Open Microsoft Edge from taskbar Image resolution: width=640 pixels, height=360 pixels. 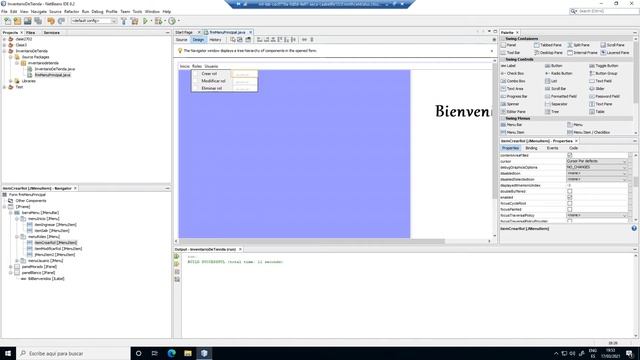coord(171,353)
